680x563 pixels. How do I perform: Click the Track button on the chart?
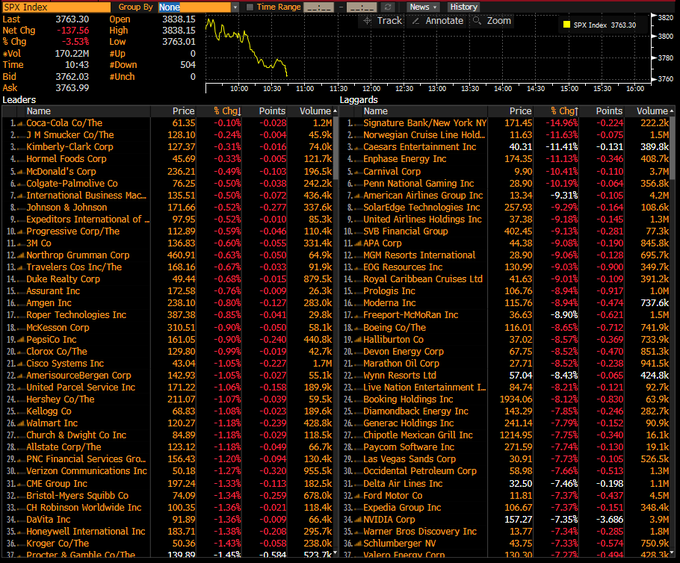[x=382, y=20]
